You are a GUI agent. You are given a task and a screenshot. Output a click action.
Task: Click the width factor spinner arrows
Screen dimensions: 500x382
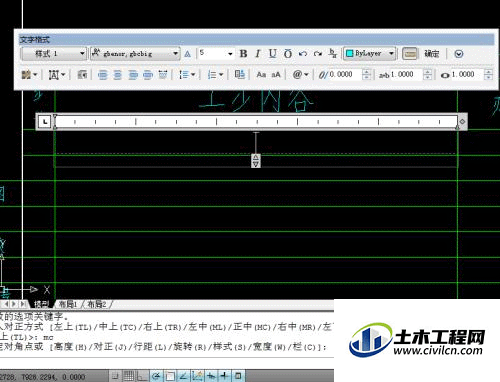click(x=488, y=75)
